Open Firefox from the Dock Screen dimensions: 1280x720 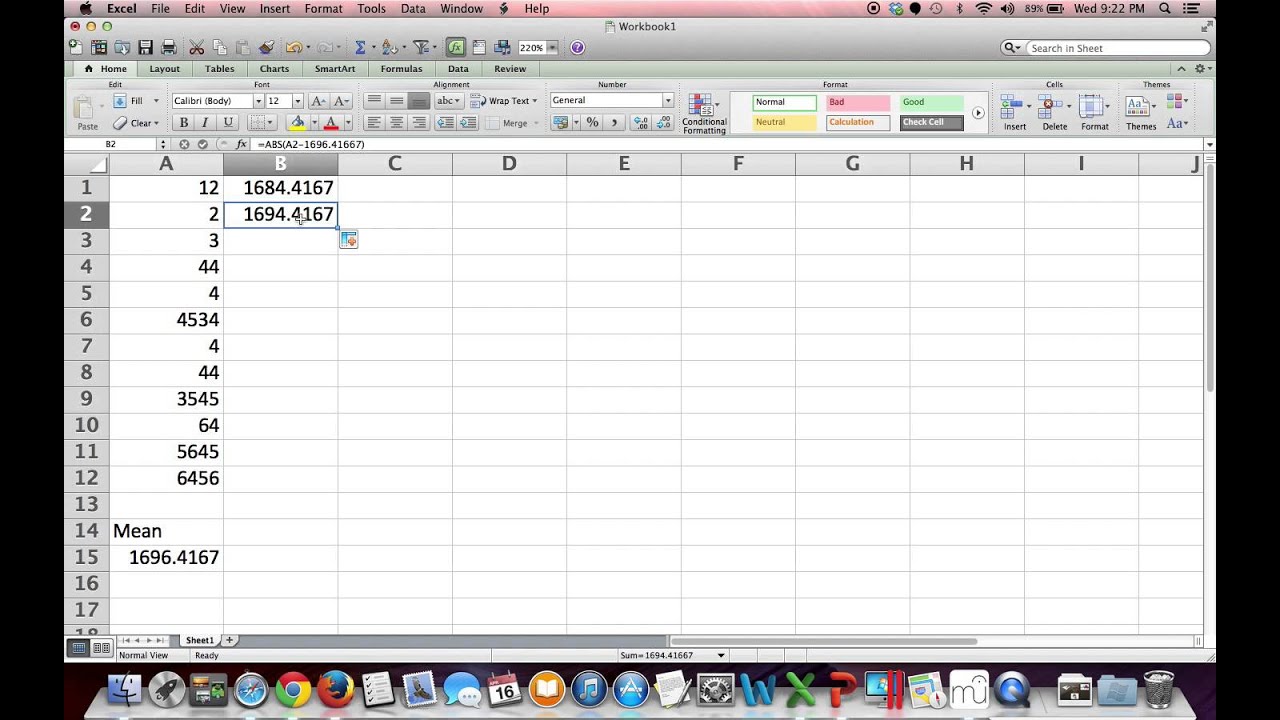pos(336,690)
